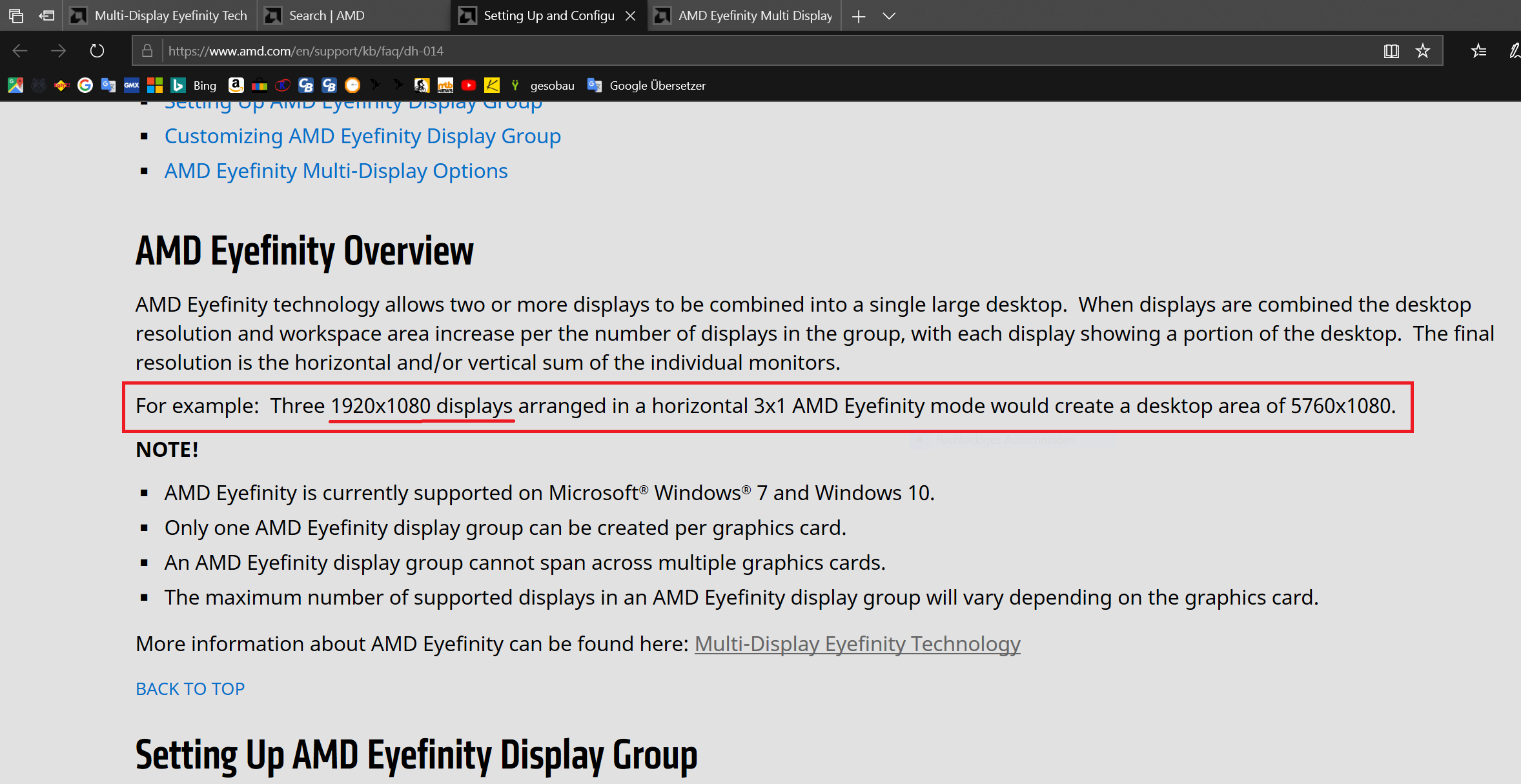Open the colorful shopping bag bookmark

(260, 85)
